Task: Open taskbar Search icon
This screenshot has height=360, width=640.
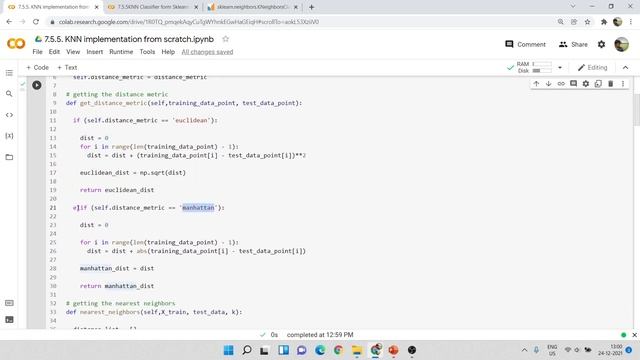Action: 247,350
